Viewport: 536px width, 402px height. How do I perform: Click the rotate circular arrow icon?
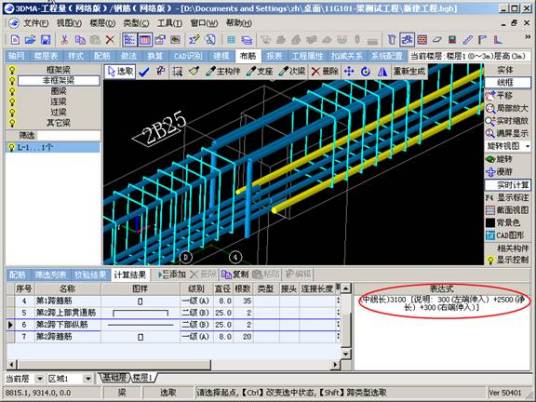click(x=366, y=71)
